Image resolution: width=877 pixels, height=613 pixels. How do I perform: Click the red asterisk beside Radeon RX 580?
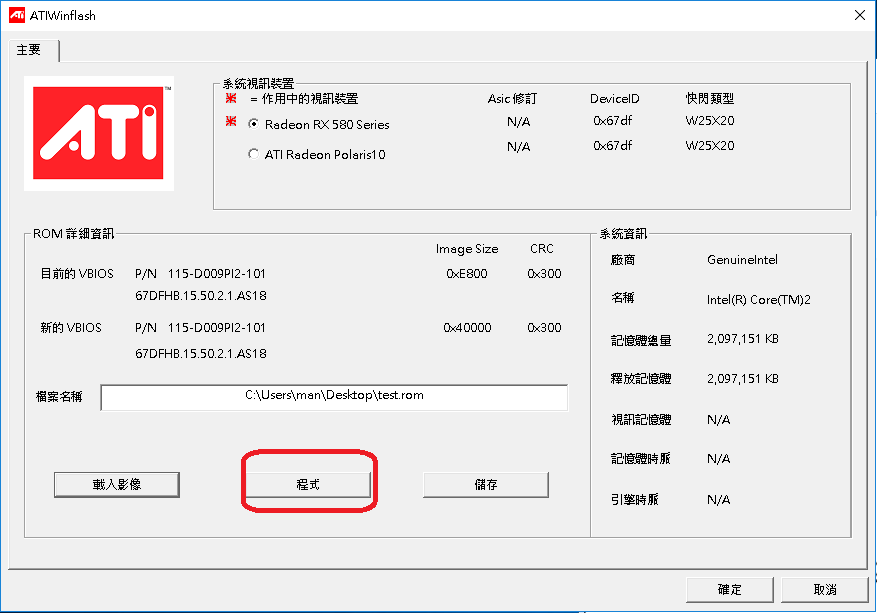tap(231, 121)
